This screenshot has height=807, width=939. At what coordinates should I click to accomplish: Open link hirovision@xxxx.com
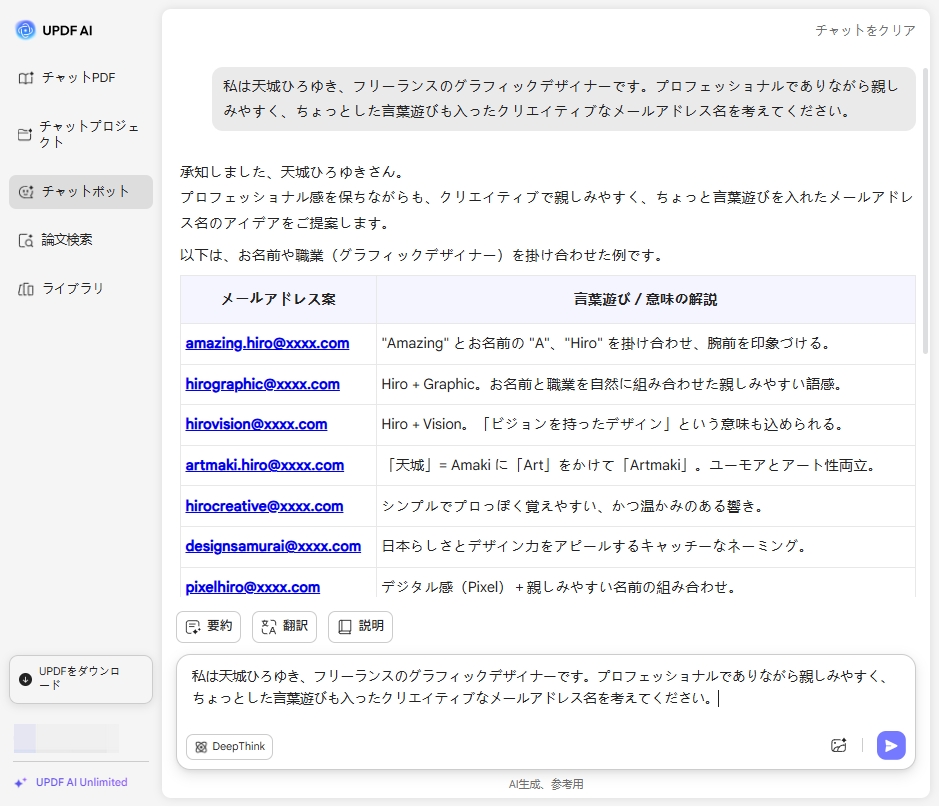point(256,424)
